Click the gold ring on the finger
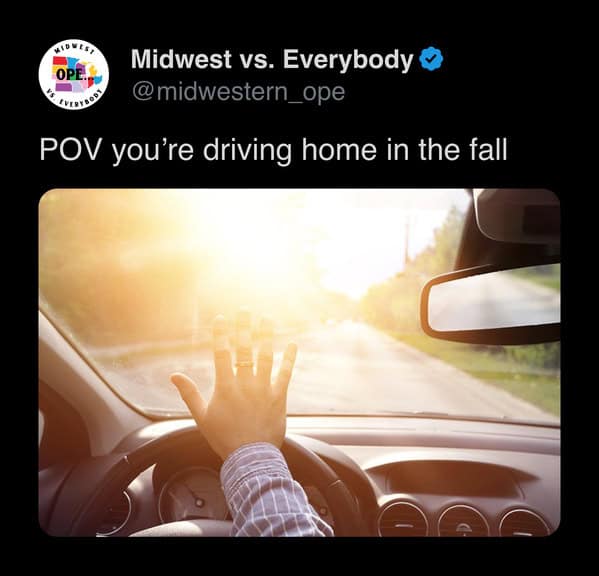The width and height of the screenshot is (599, 576). [x=244, y=364]
